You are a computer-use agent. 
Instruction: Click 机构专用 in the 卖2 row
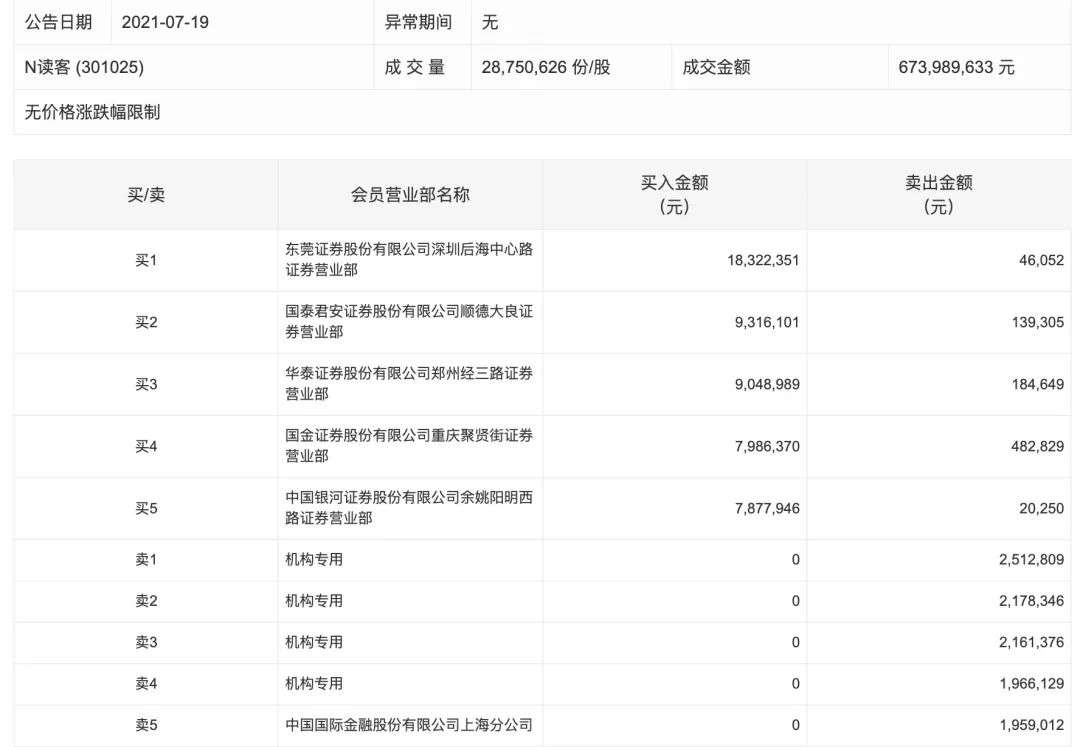coord(314,601)
